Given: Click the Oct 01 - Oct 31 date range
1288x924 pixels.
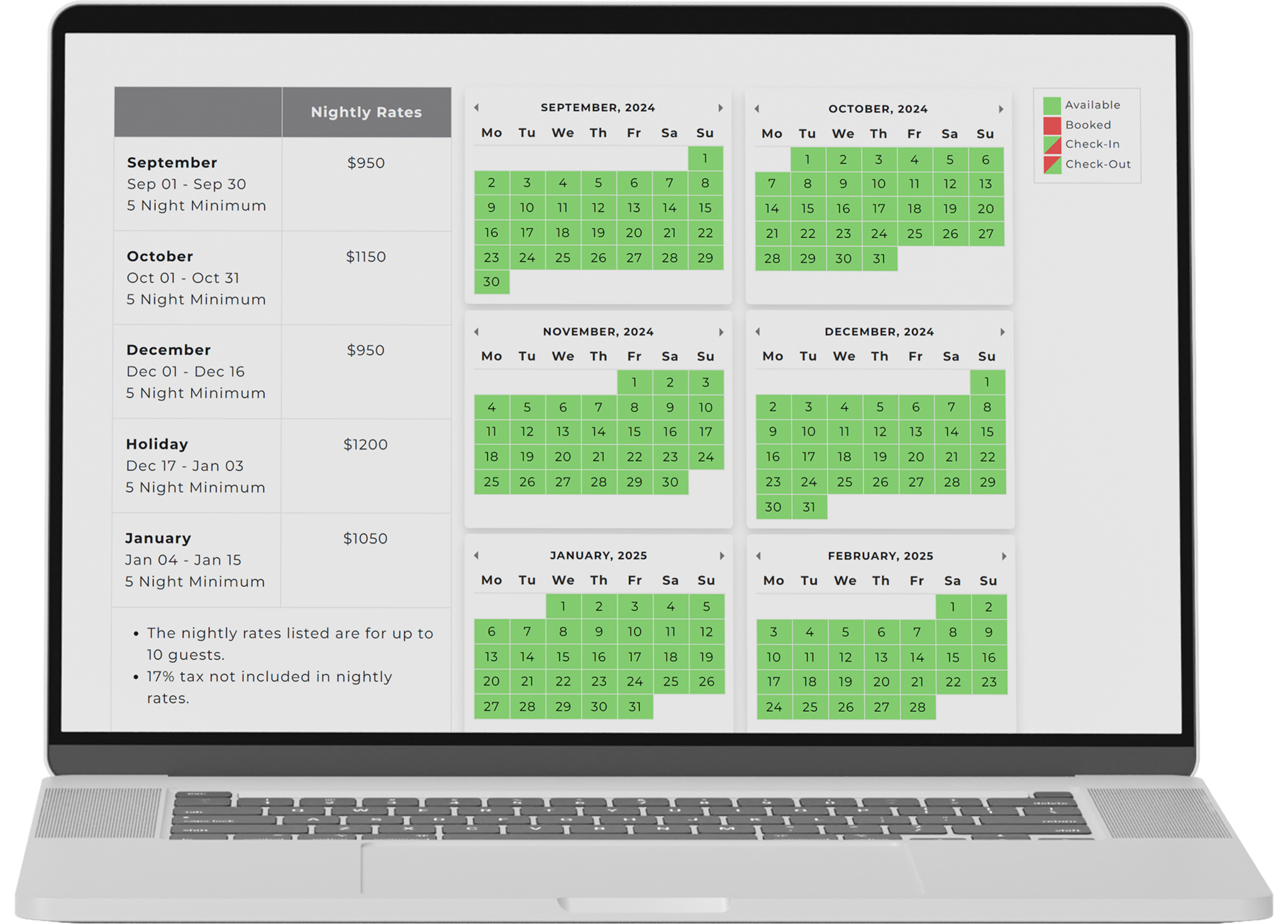Looking at the screenshot, I should 183,278.
